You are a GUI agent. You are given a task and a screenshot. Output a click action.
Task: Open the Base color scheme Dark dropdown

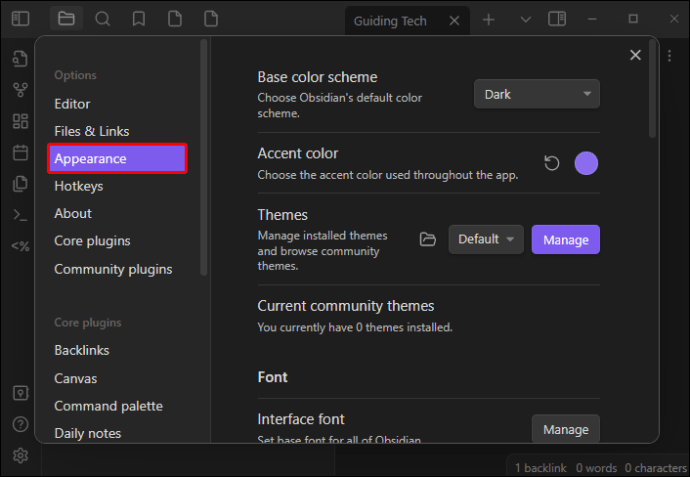click(x=536, y=94)
